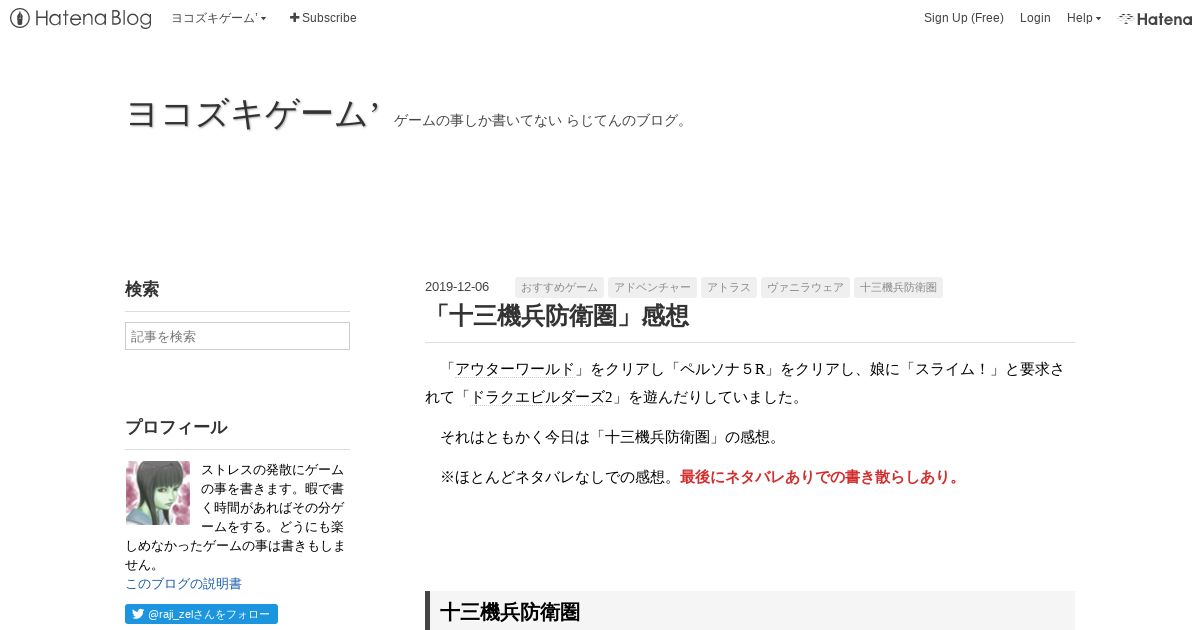View the profile avatar image
Image resolution: width=1200 pixels, height=630 pixels.
pyautogui.click(x=158, y=493)
